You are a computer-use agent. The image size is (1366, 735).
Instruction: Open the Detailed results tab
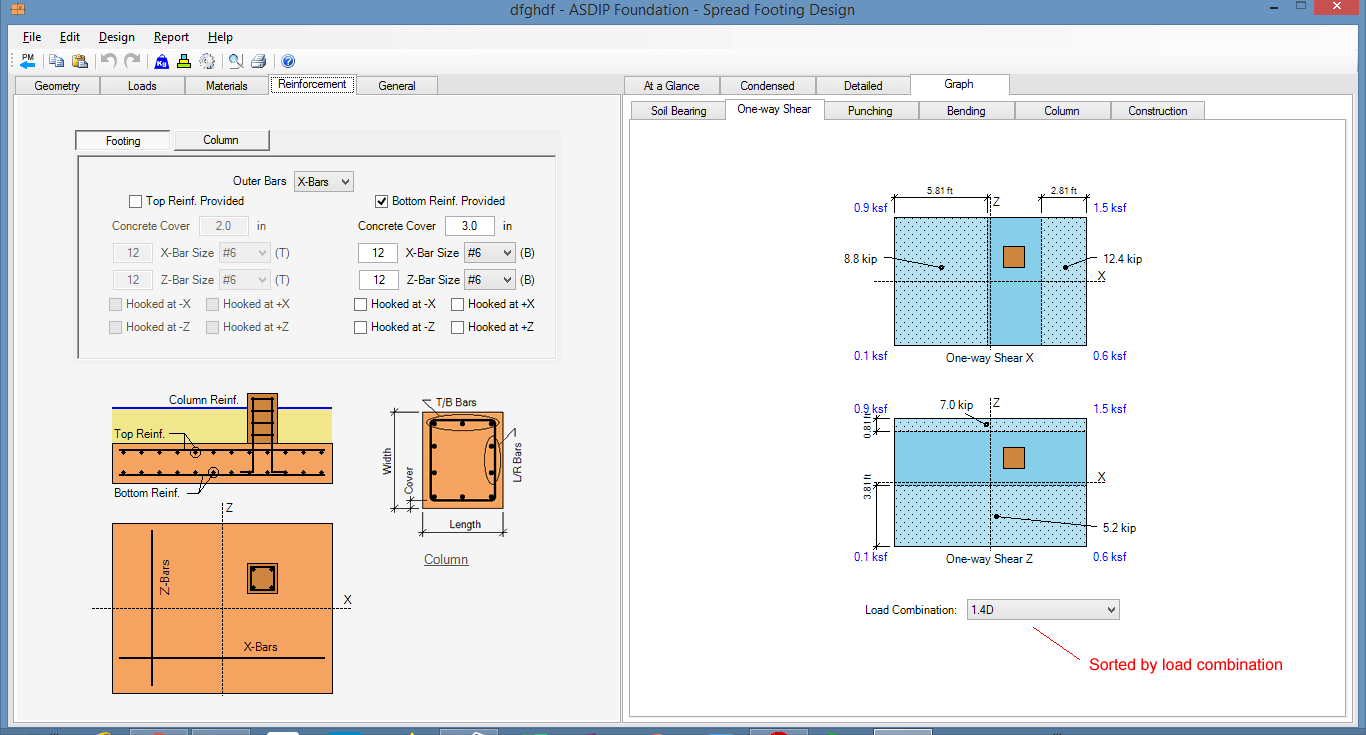[x=863, y=86]
